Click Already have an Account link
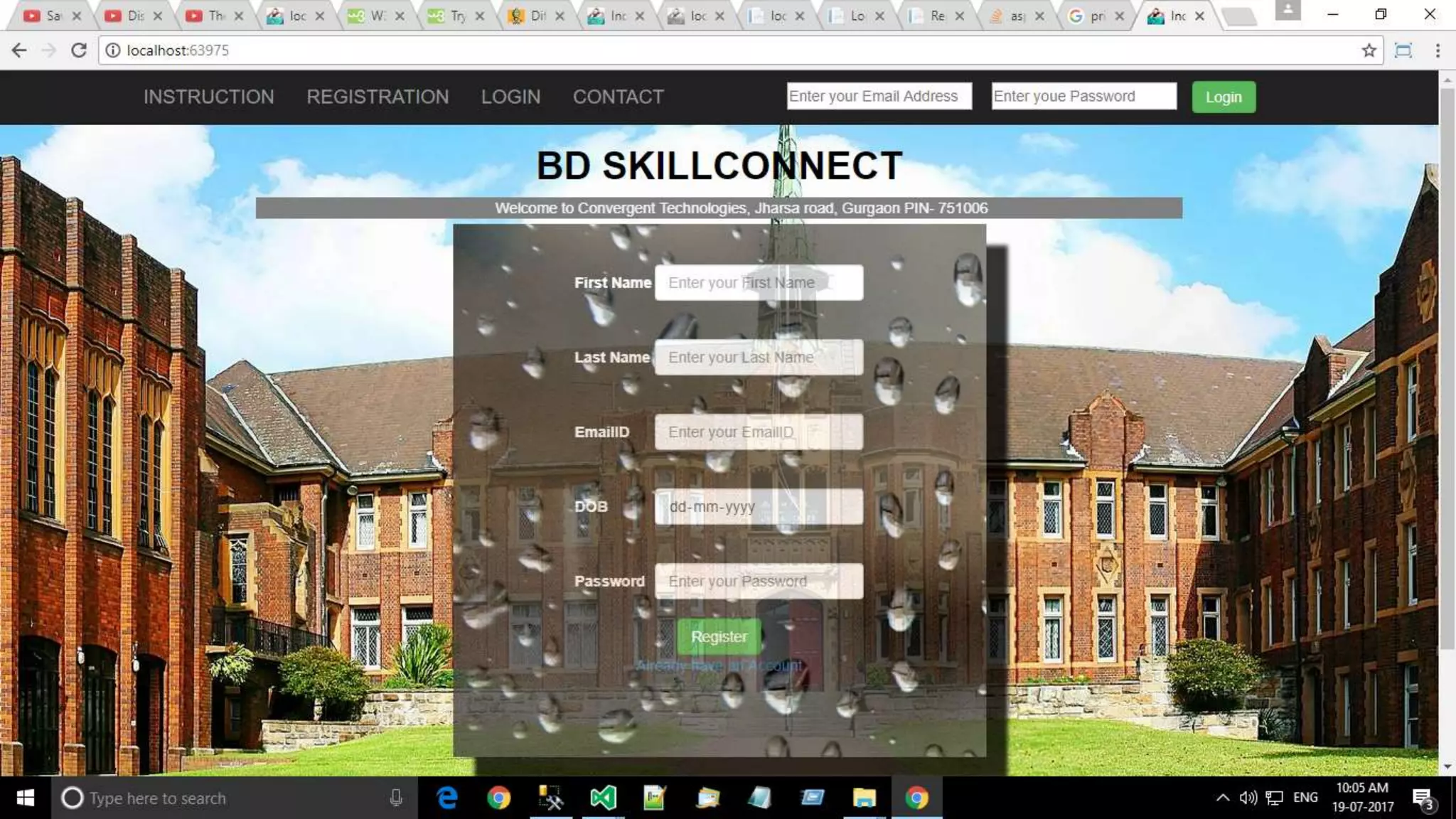This screenshot has height=819, width=1456. point(719,666)
